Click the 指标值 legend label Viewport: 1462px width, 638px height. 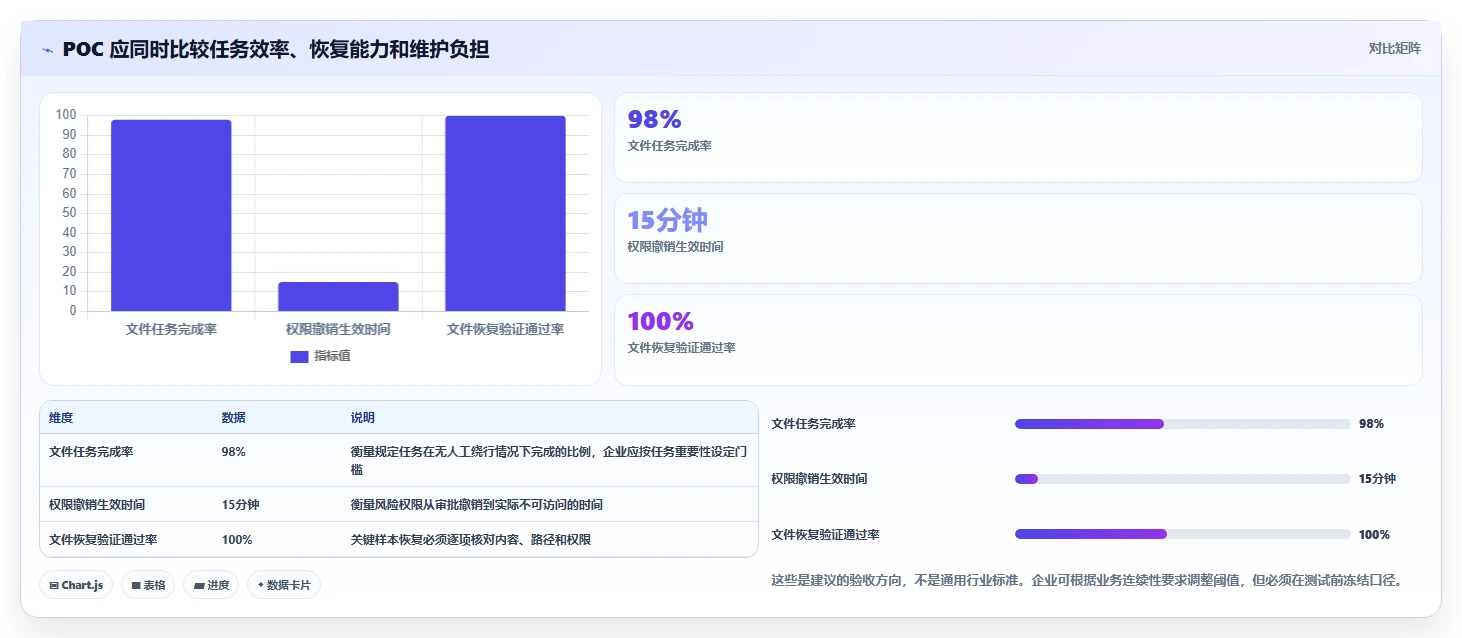point(332,357)
